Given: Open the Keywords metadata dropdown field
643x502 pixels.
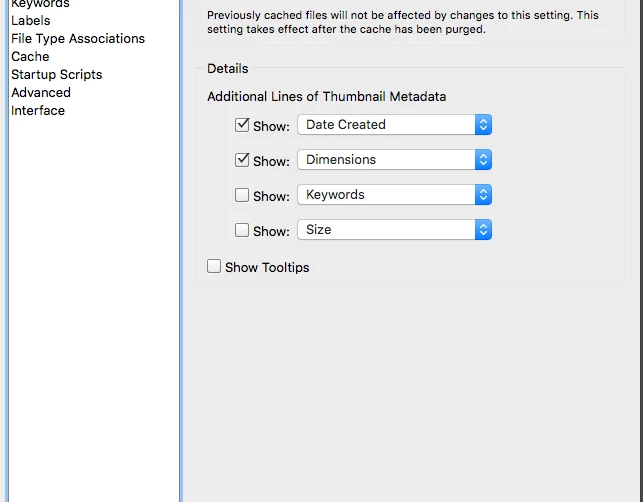Looking at the screenshot, I should pyautogui.click(x=386, y=195).
